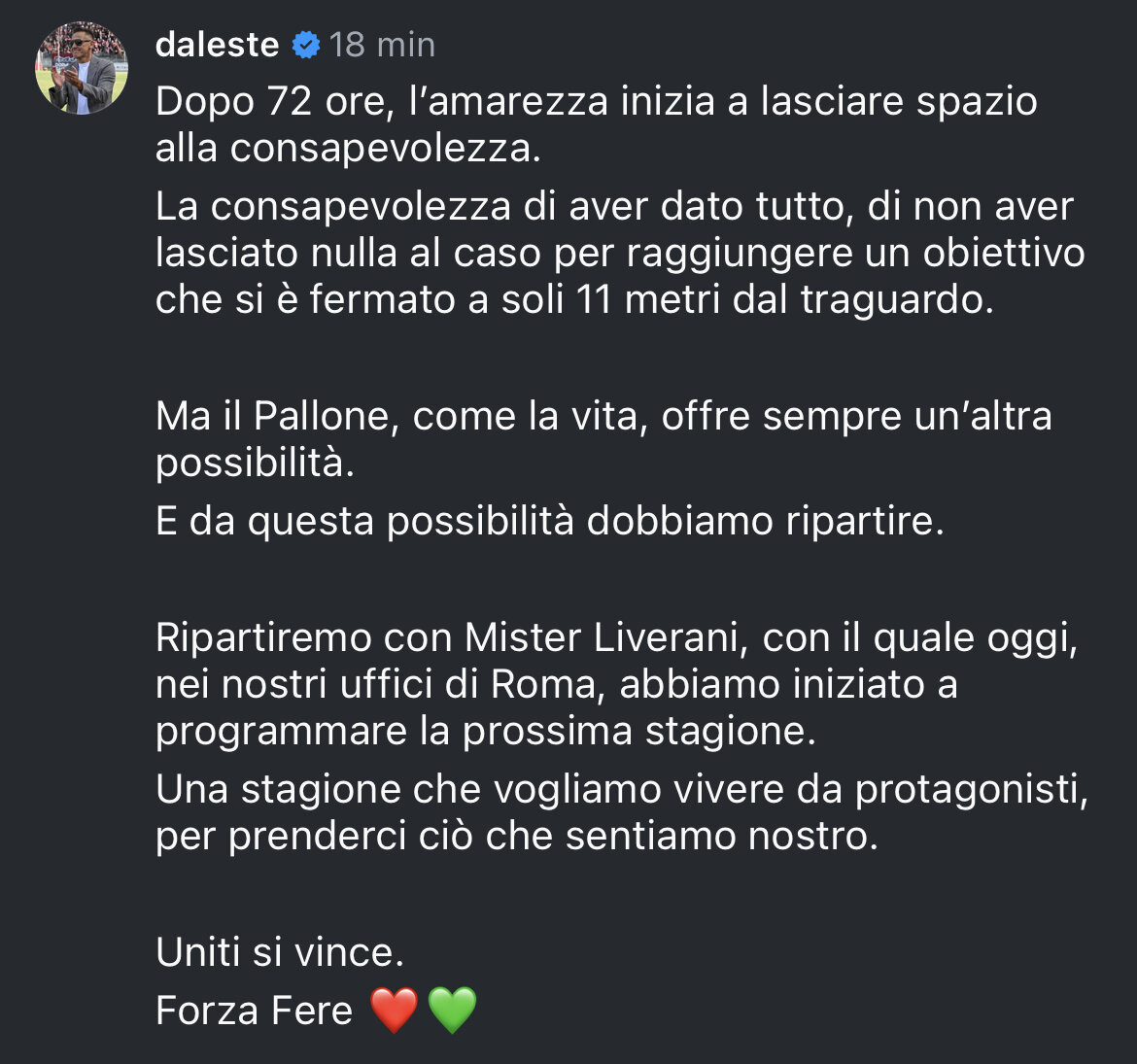The height and width of the screenshot is (1064, 1137).
Task: Select line mentioning Mister Liverani
Action: point(617,638)
